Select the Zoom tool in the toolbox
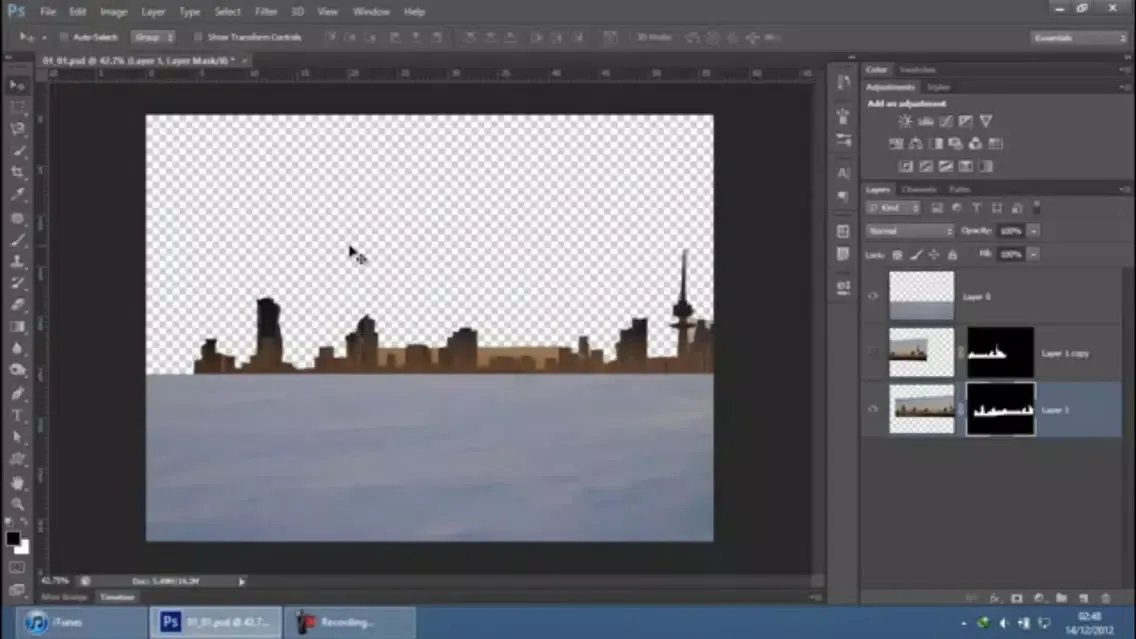The image size is (1136, 639). [17, 504]
